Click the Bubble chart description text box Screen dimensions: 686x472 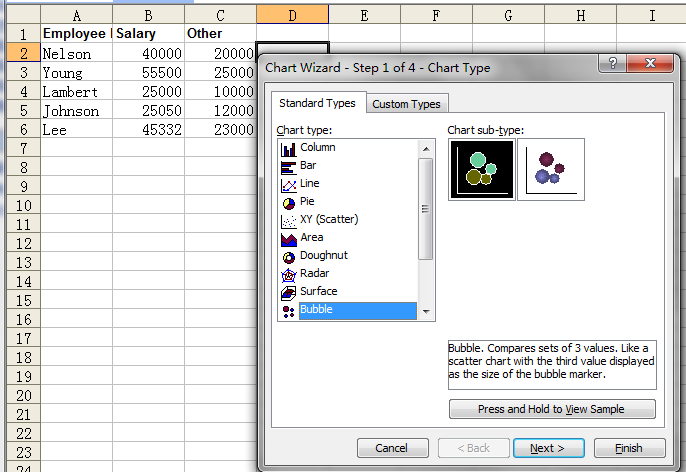552,365
